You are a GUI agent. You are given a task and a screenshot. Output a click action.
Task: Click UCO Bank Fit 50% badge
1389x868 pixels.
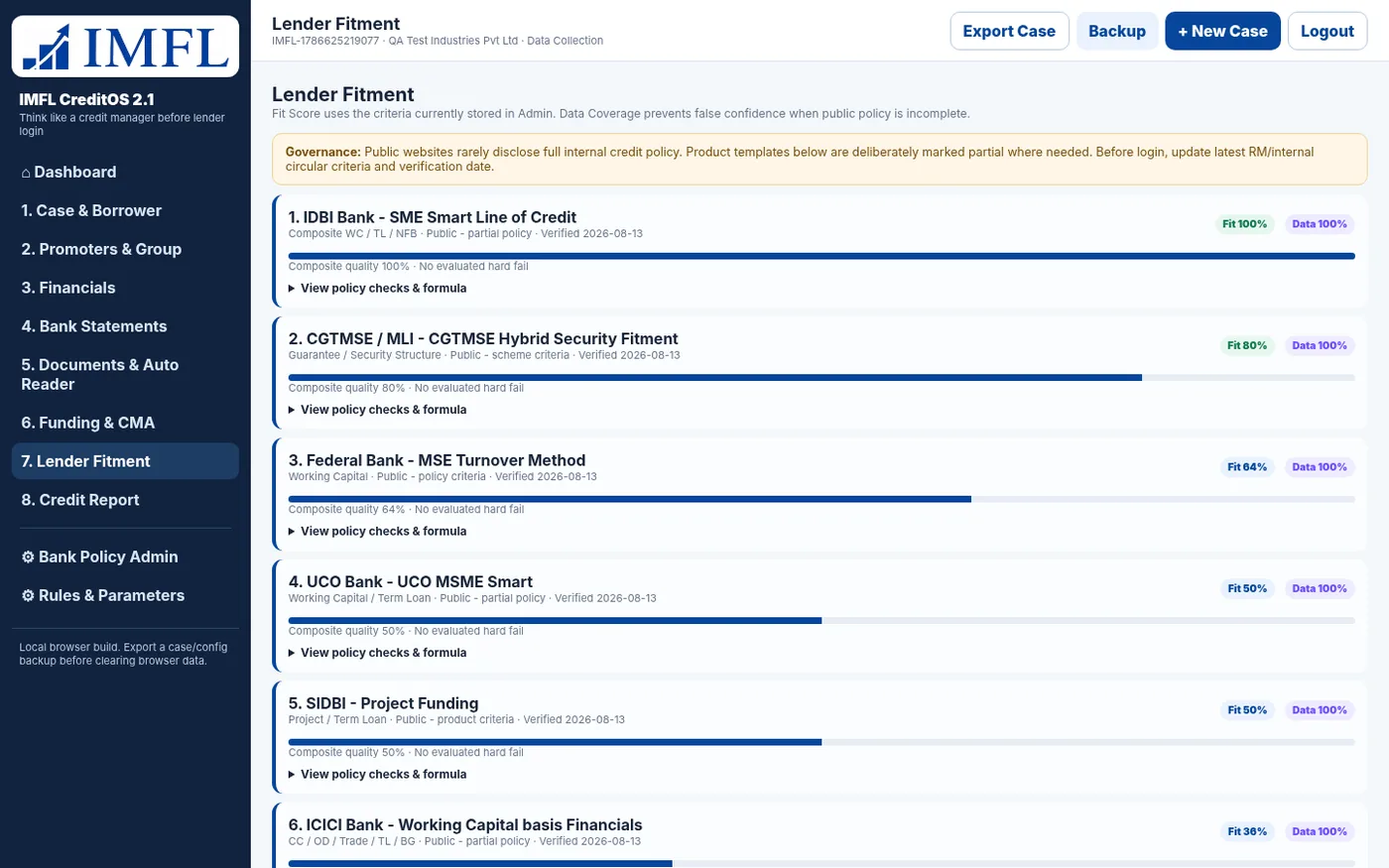(1247, 588)
